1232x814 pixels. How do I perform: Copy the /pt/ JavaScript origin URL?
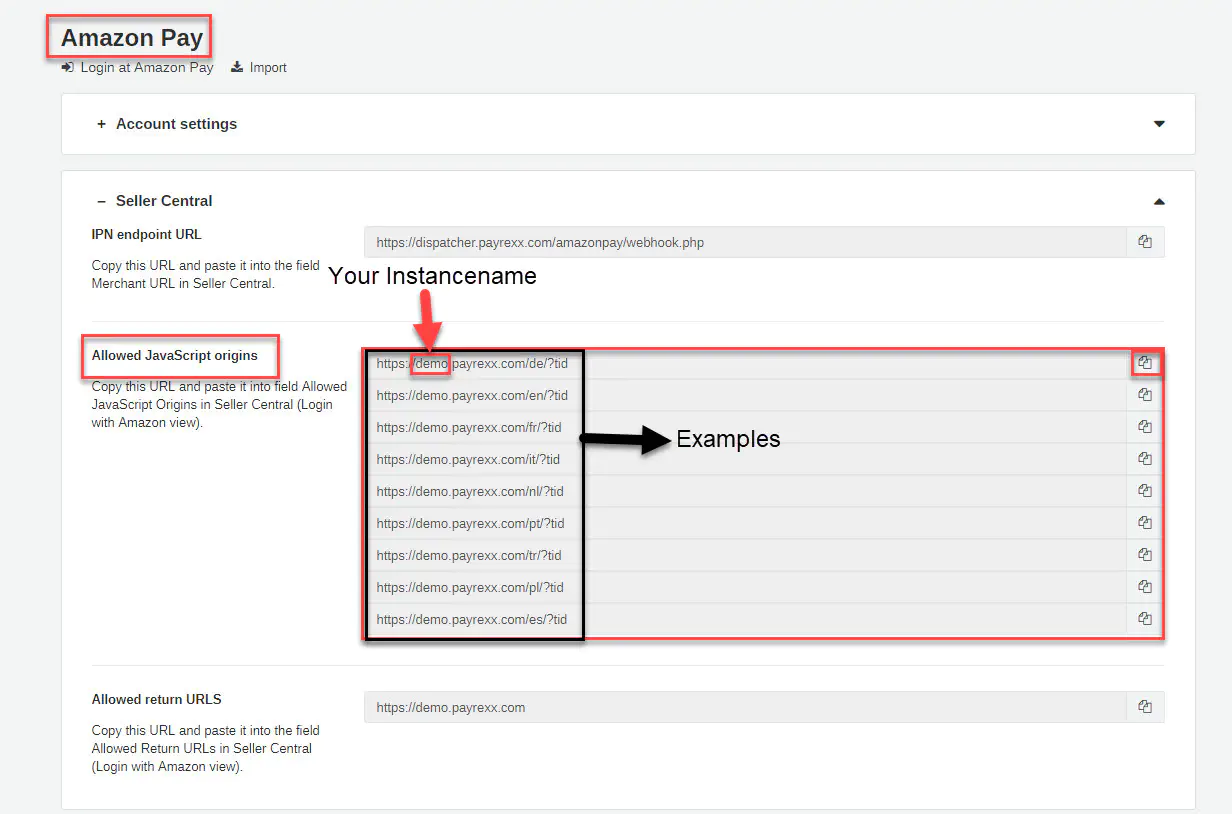(x=1145, y=523)
